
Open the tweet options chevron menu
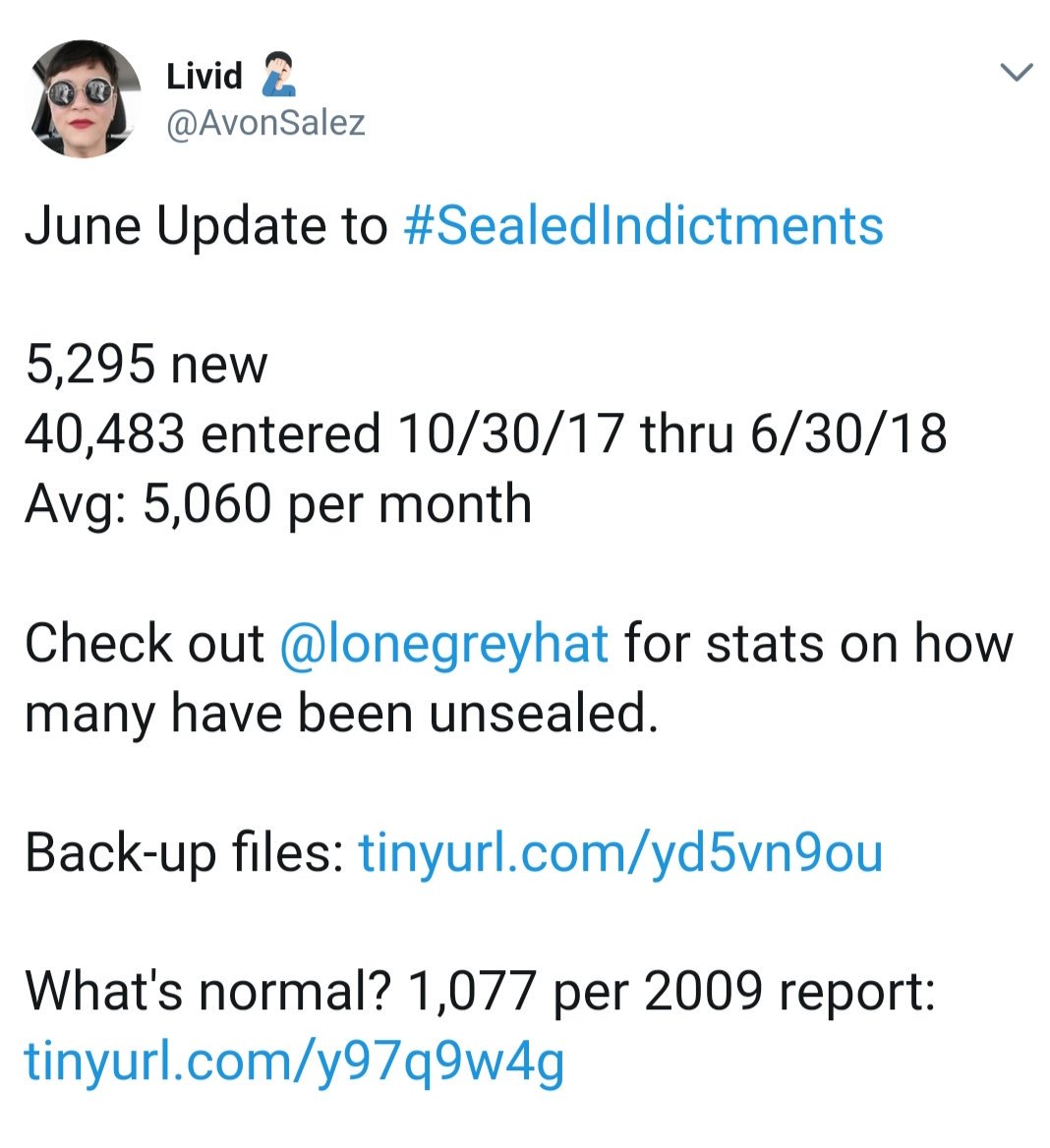click(x=1016, y=73)
